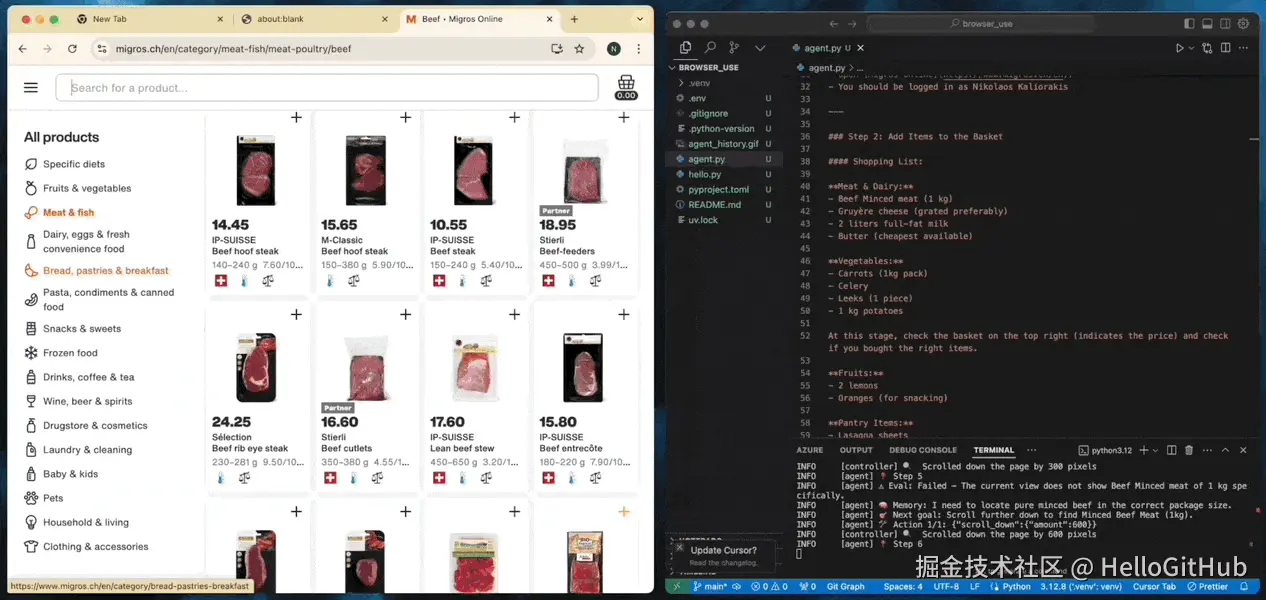Open Cursor settings gear in title bar
1266x600 pixels.
[x=1244, y=23]
